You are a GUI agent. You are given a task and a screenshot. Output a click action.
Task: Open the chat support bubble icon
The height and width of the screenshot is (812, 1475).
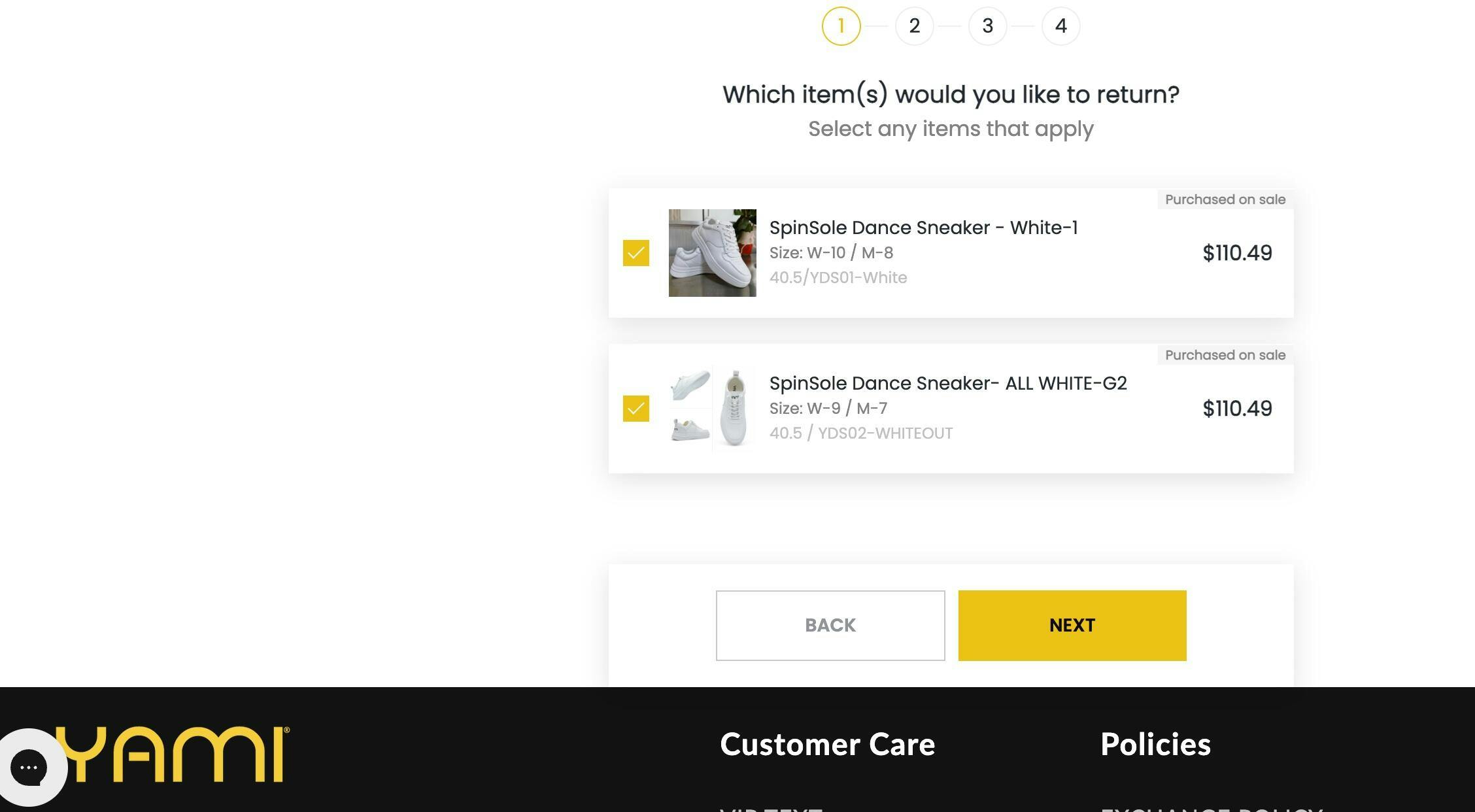[x=29, y=767]
